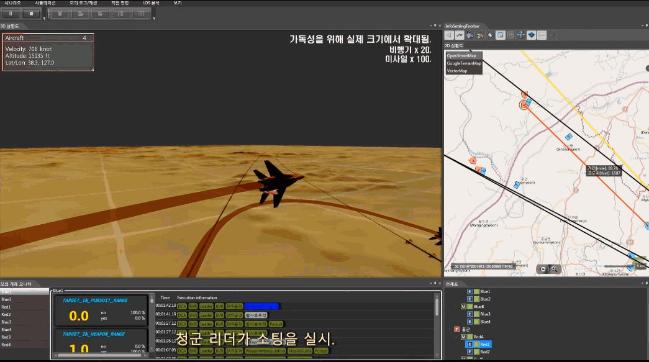Click the 0.0 gauge value

[79, 316]
